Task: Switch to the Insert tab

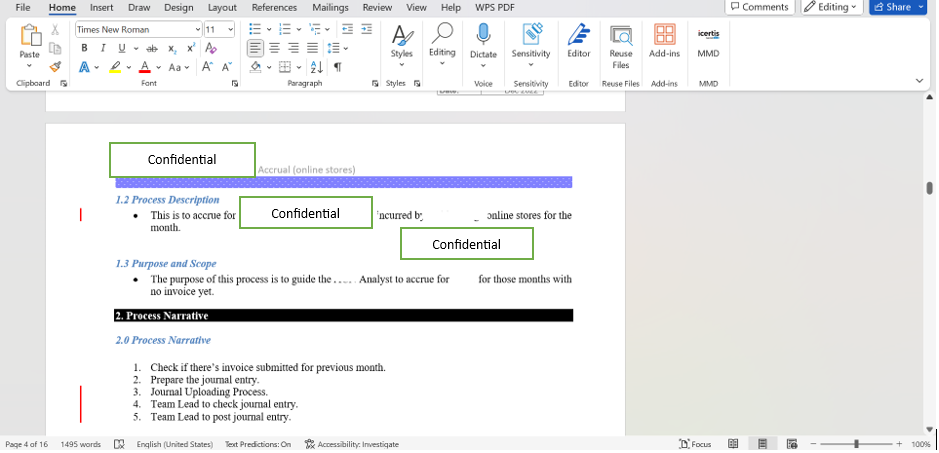Action: tap(102, 8)
